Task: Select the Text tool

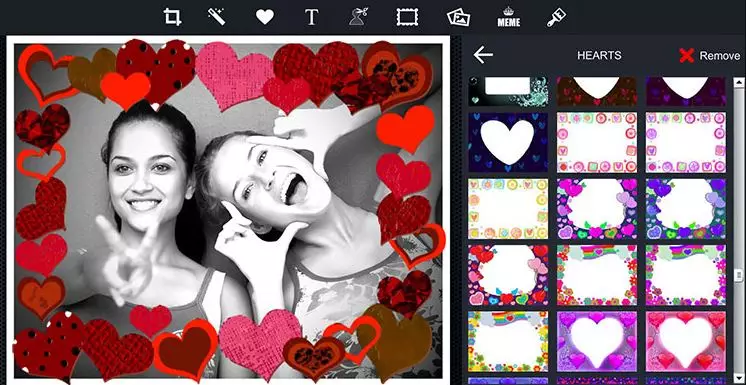Action: tap(311, 18)
